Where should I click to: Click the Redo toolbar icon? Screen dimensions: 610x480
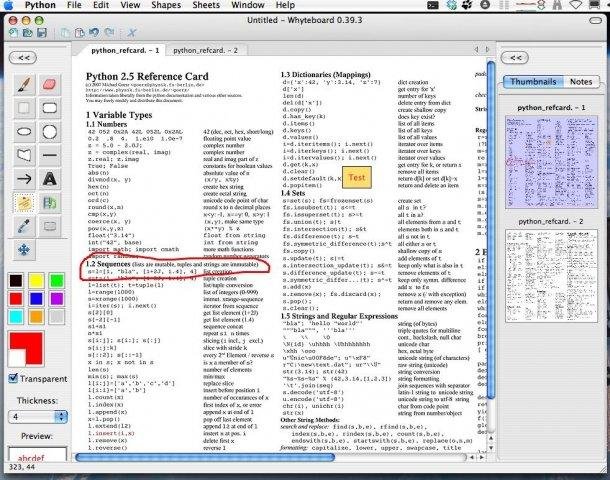click(x=110, y=33)
